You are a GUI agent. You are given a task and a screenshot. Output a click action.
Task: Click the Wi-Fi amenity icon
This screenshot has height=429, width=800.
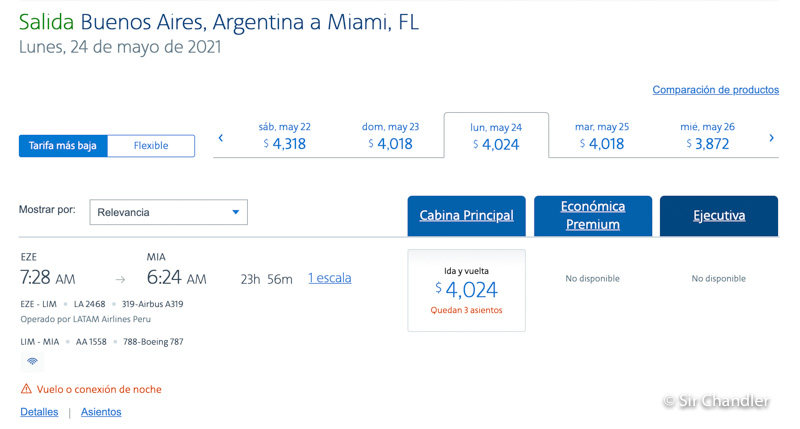tap(32, 361)
